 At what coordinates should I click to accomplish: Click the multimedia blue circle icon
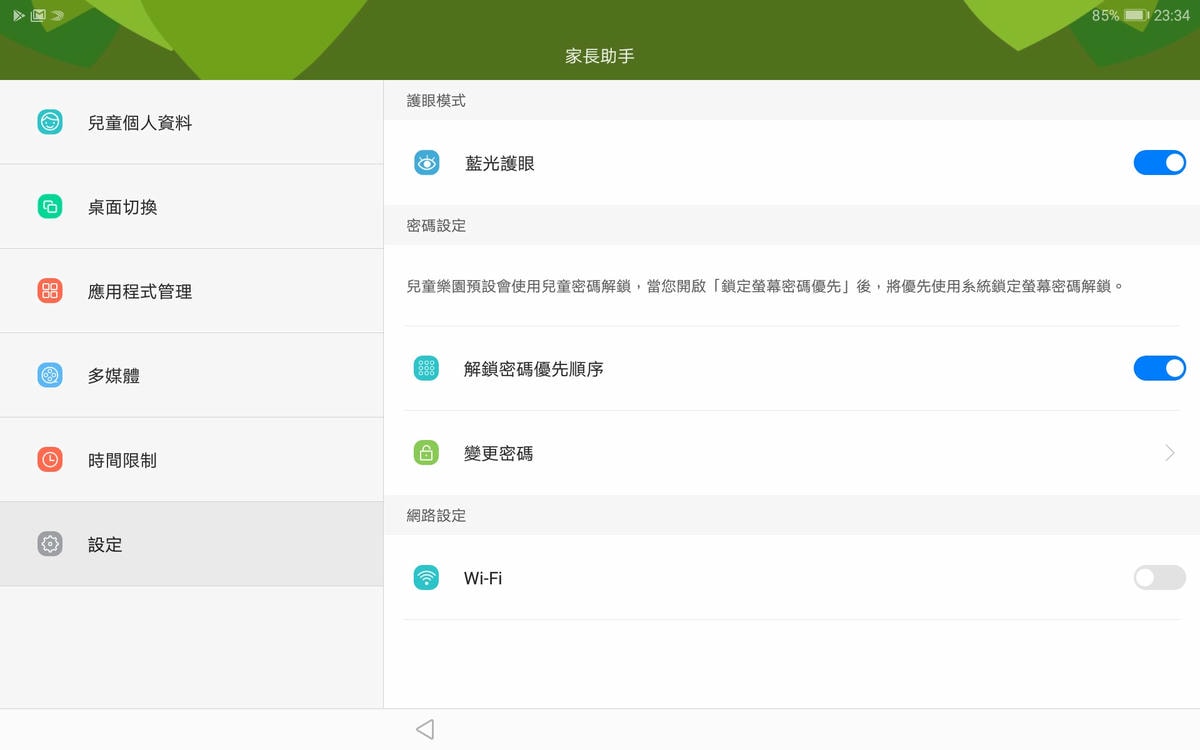pos(50,376)
